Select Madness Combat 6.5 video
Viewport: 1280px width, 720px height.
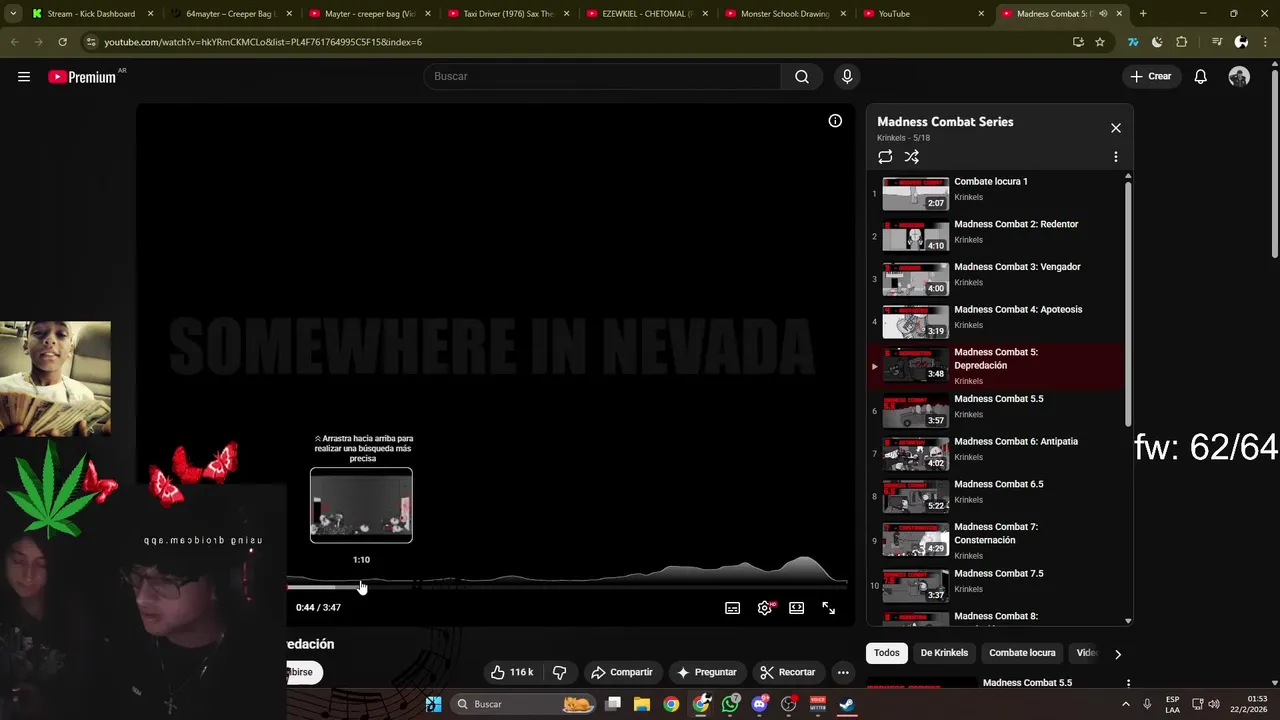pyautogui.click(x=996, y=497)
